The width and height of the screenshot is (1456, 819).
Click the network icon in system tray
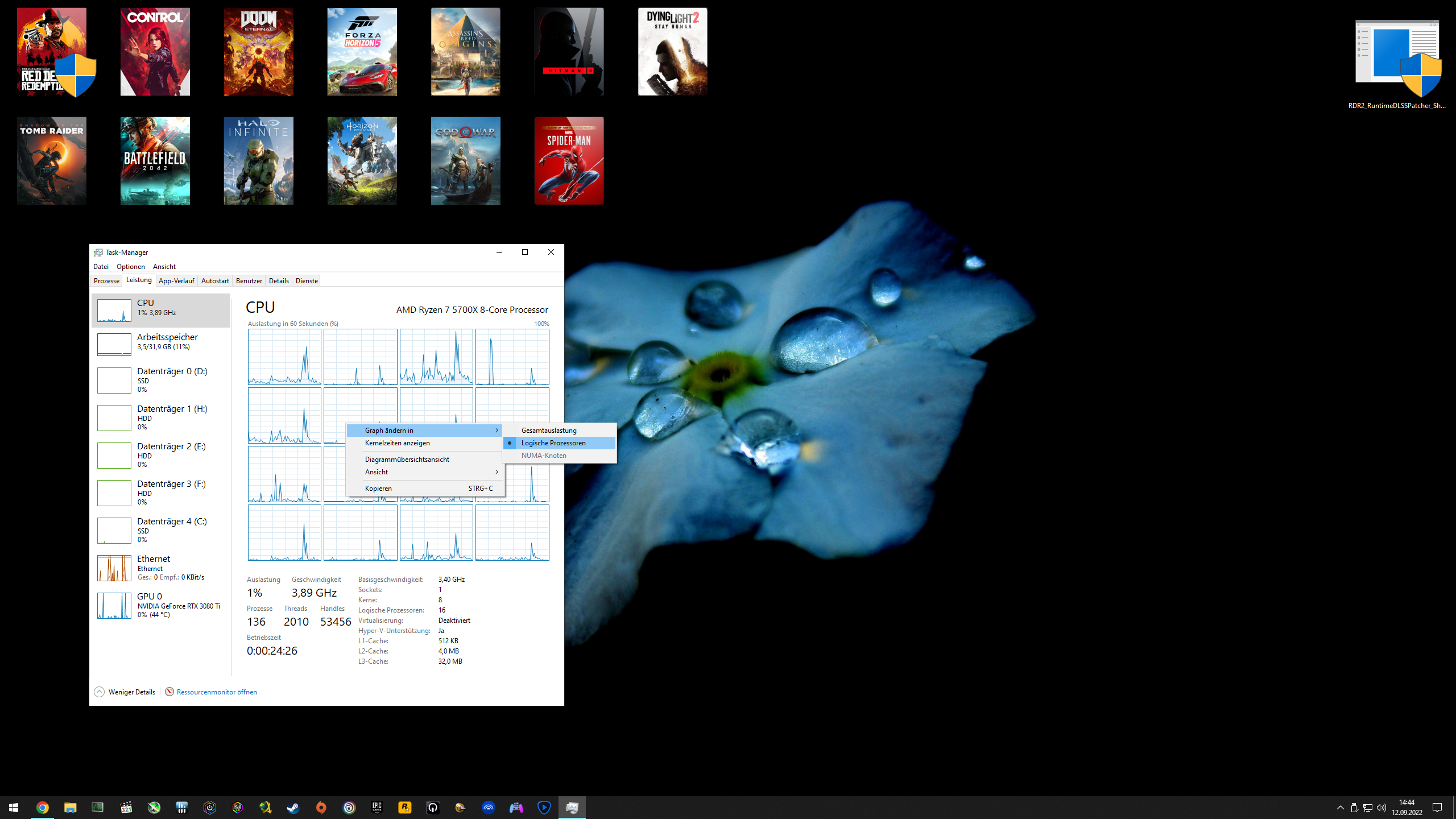(1368, 808)
